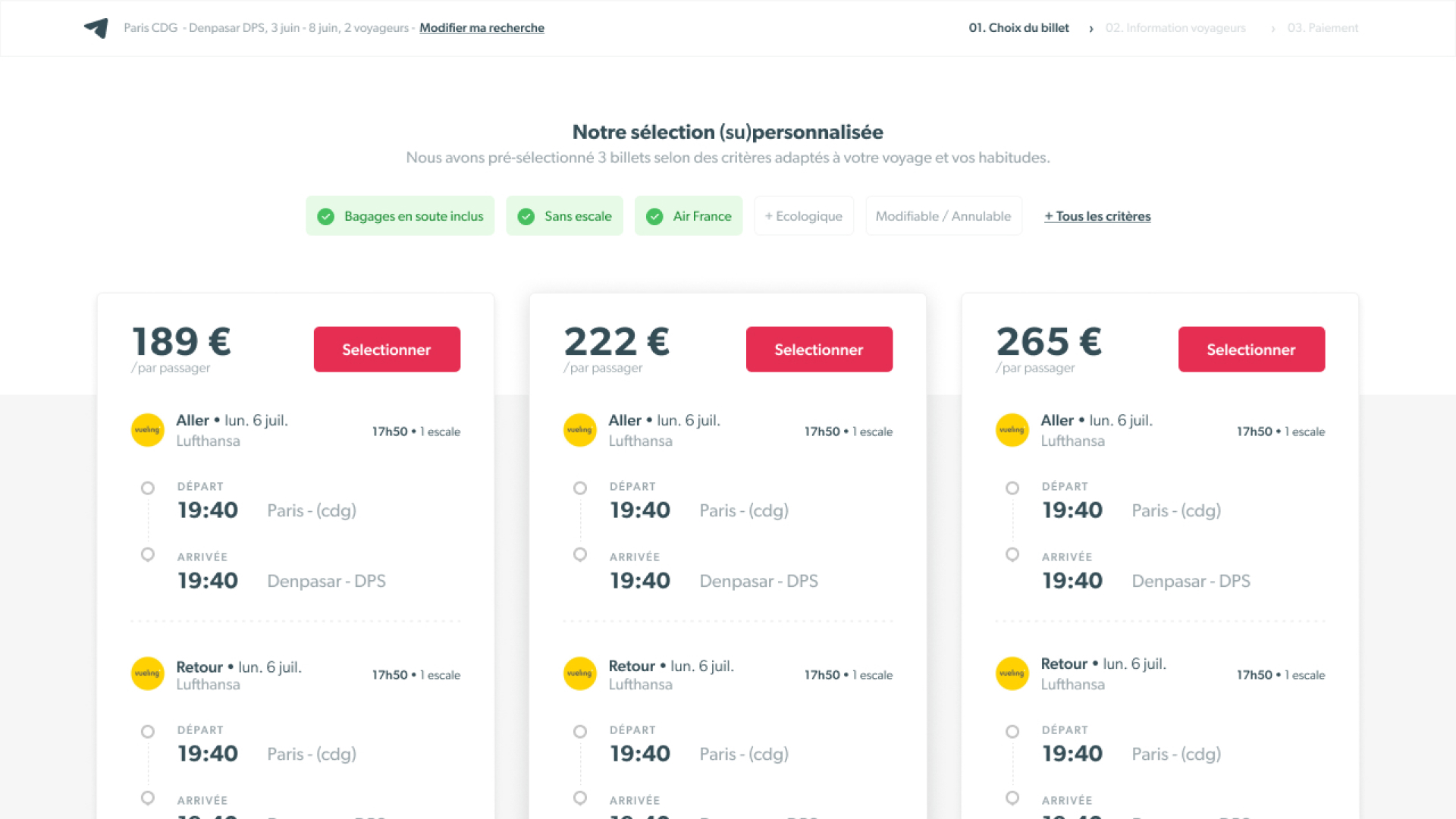Enable the Modifiable / Annulable filter
Image resolution: width=1456 pixels, height=819 pixels.
(943, 216)
